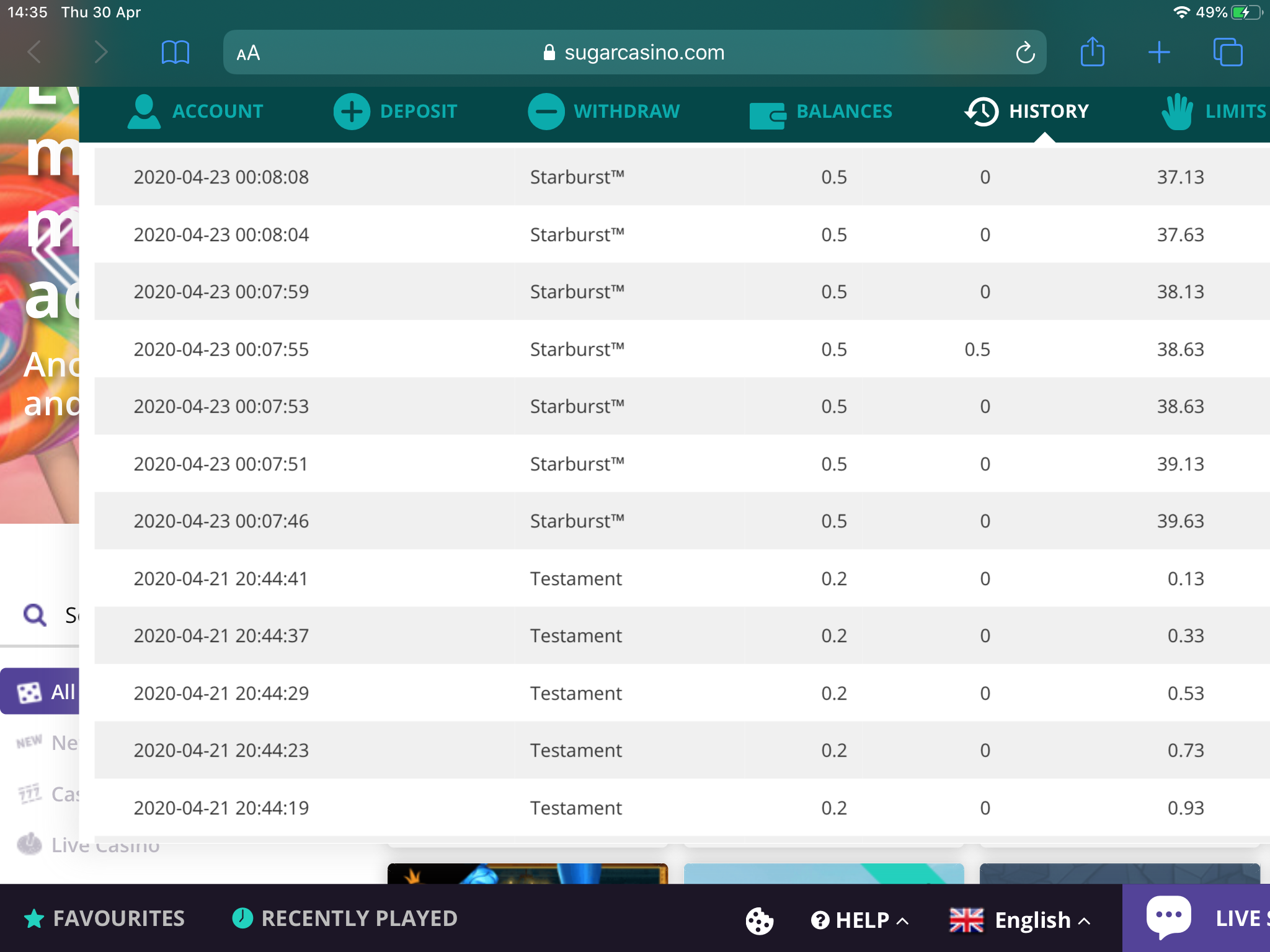Tap the sugarcasino.com address bar
This screenshot has height=952, width=1270.
(x=634, y=53)
